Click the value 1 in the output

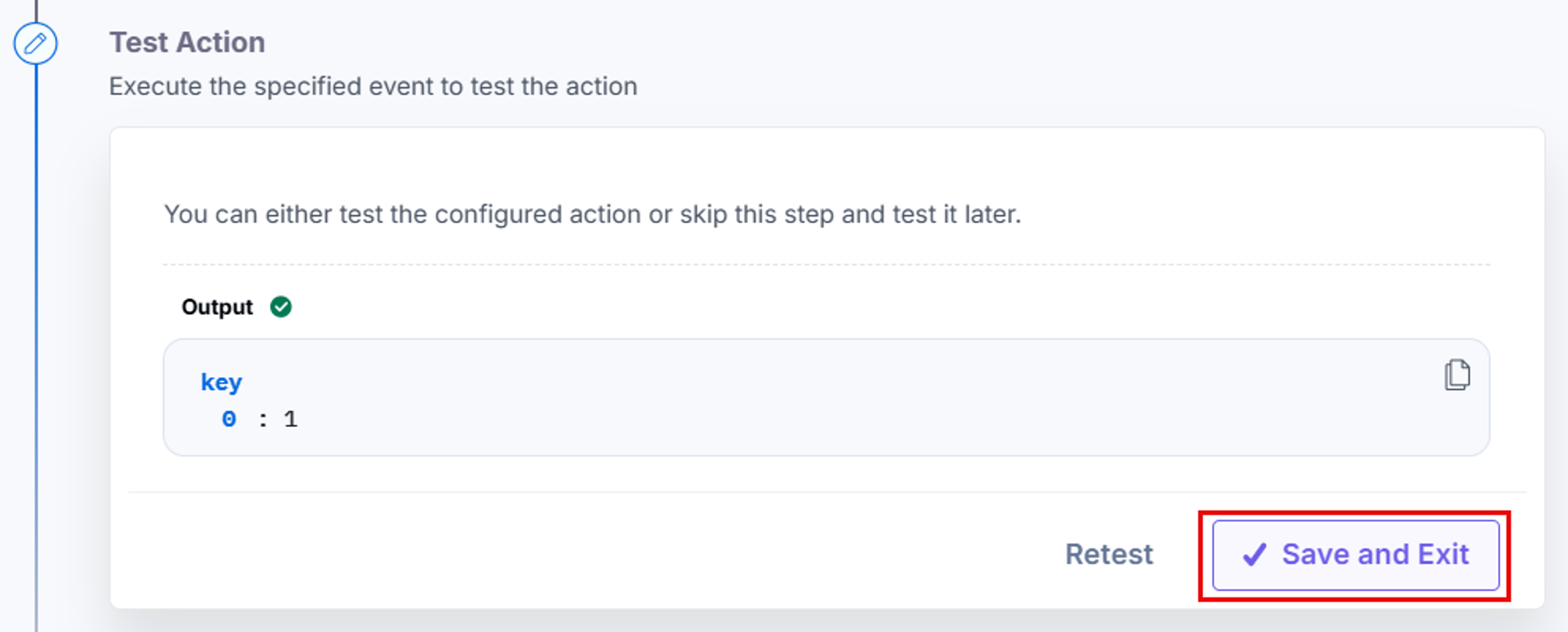tap(291, 419)
